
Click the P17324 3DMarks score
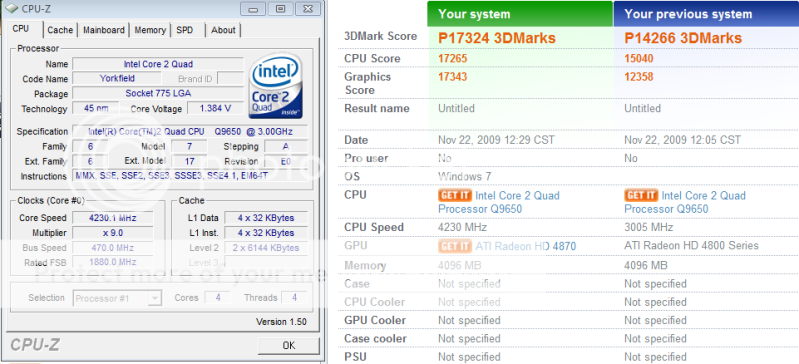(497, 38)
